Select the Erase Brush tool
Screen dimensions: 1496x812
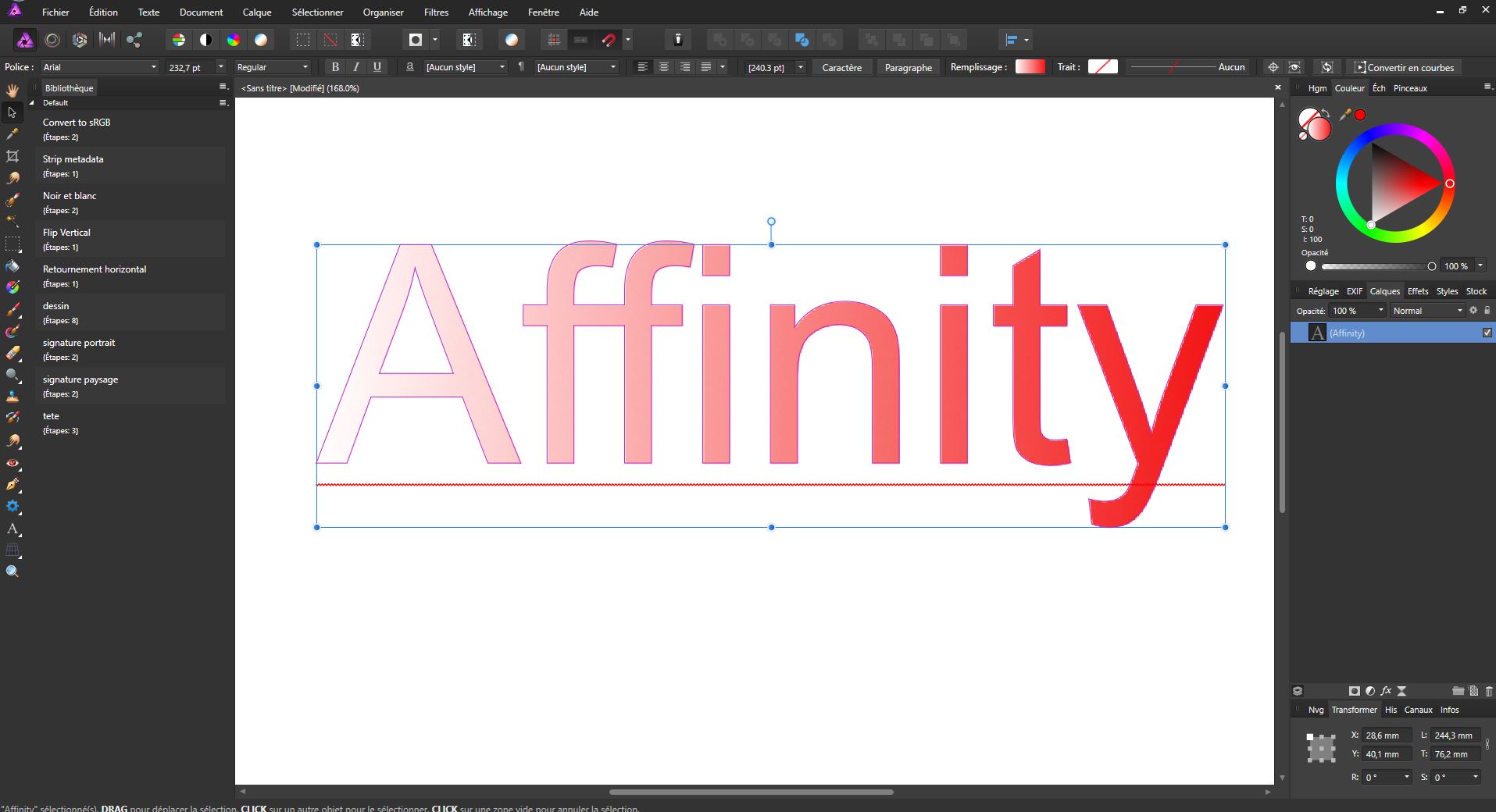click(x=12, y=353)
